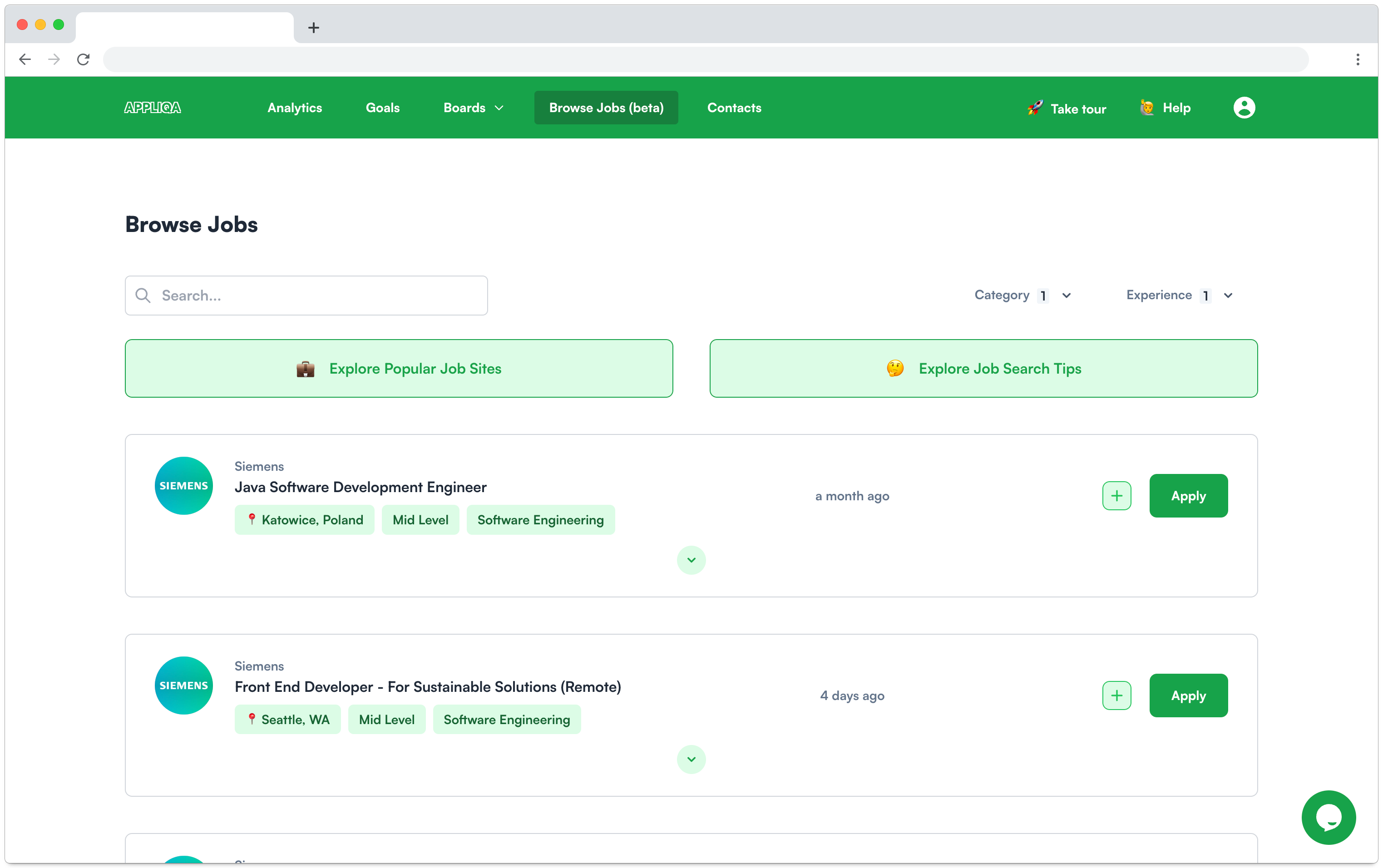Click Siemens company name on Java job
Screen dimensions: 1383x868
click(259, 467)
